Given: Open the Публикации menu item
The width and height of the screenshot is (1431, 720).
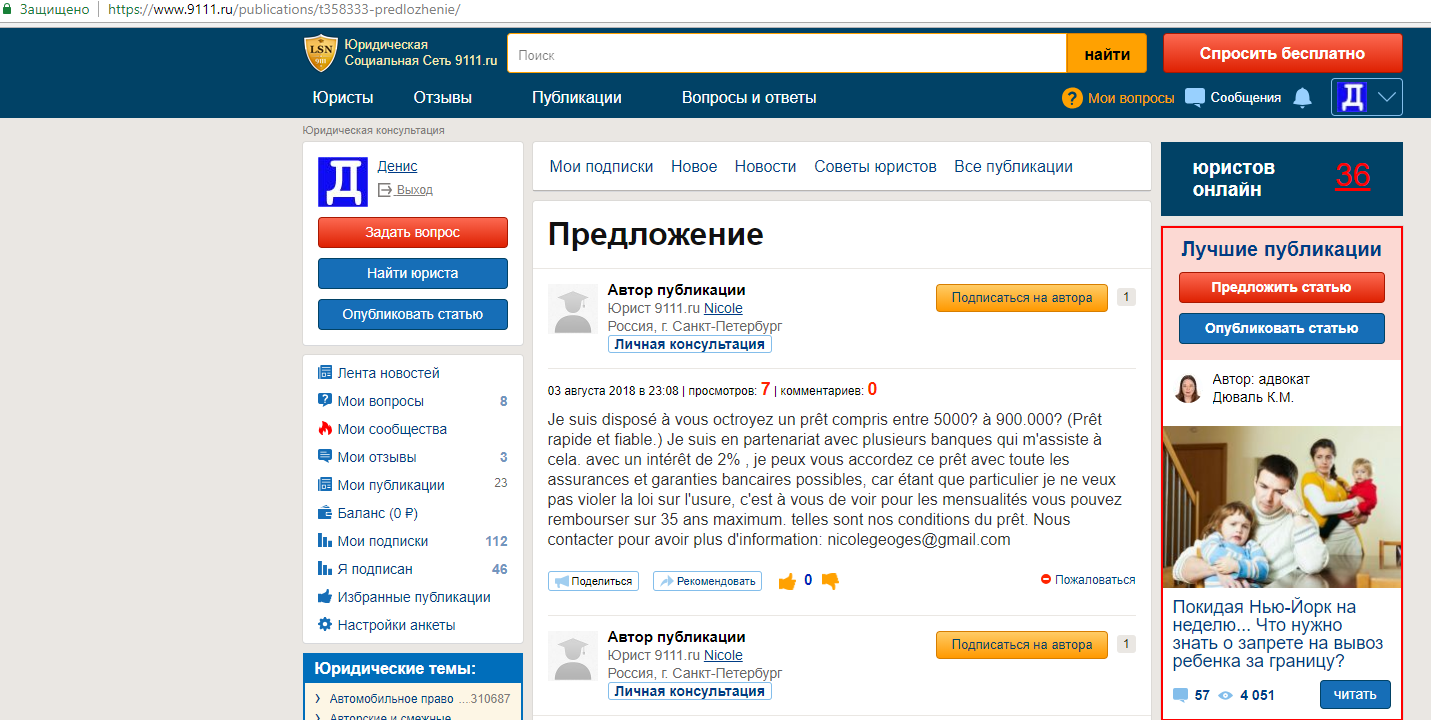Looking at the screenshot, I should coord(576,97).
